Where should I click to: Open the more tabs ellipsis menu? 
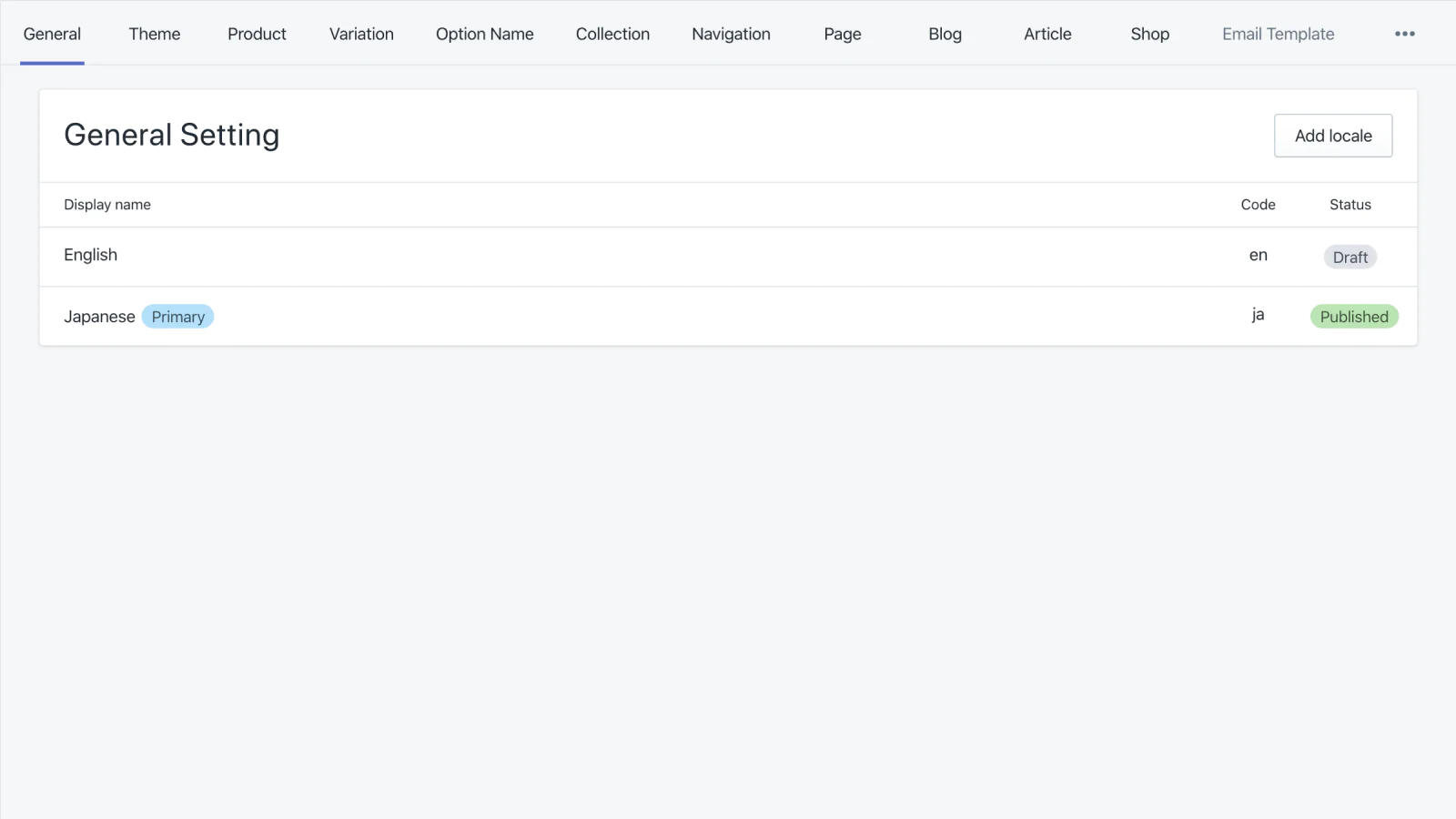pyautogui.click(x=1404, y=34)
